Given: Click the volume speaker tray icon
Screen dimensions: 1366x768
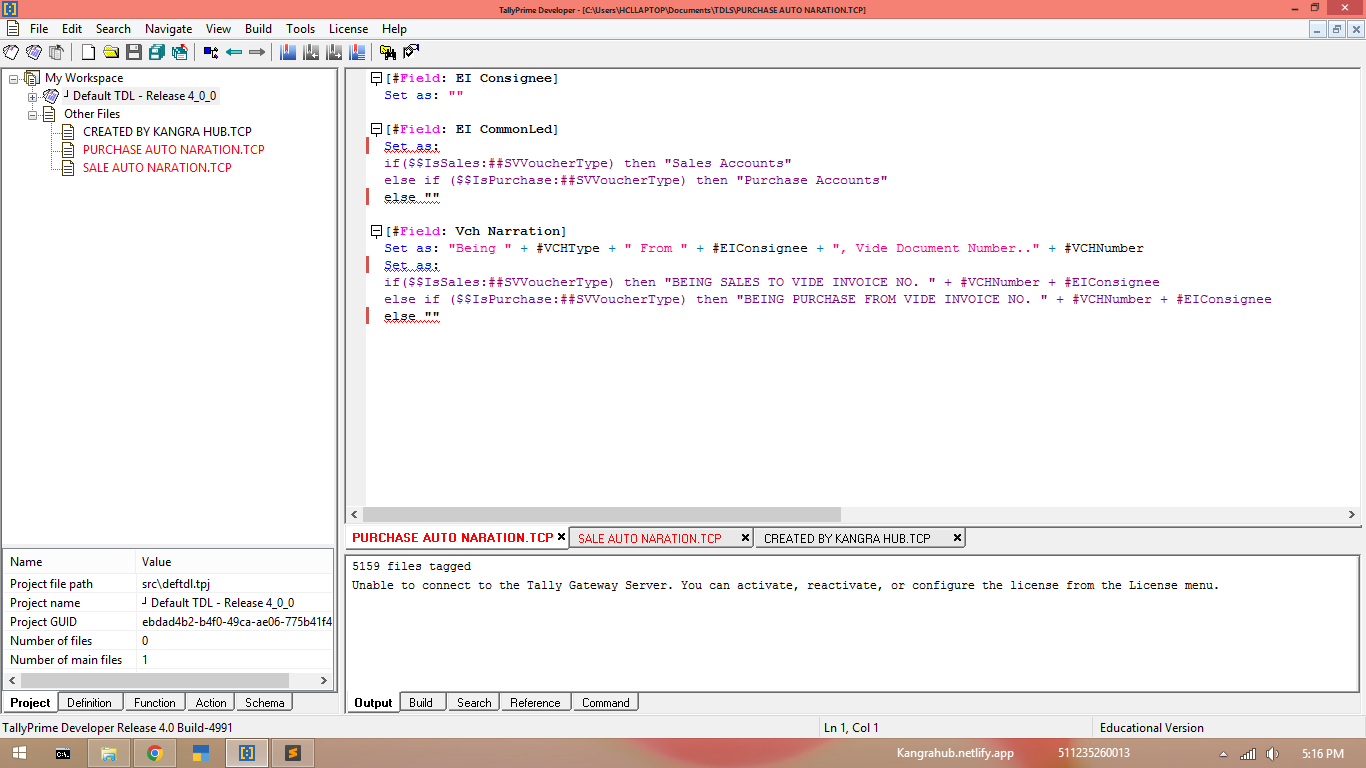Looking at the screenshot, I should tap(1272, 753).
